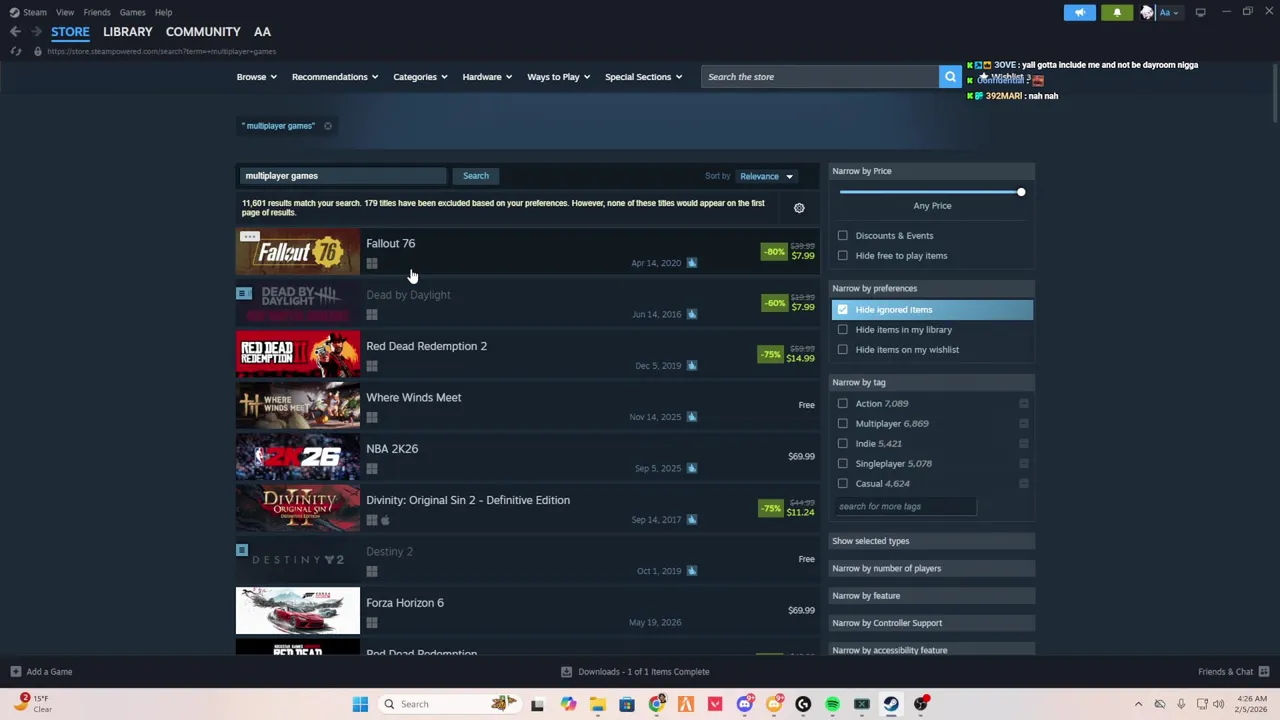The height and width of the screenshot is (720, 1280).
Task: Click thumbs-up review icon for Red Dead Redemption 2
Action: pos(691,365)
